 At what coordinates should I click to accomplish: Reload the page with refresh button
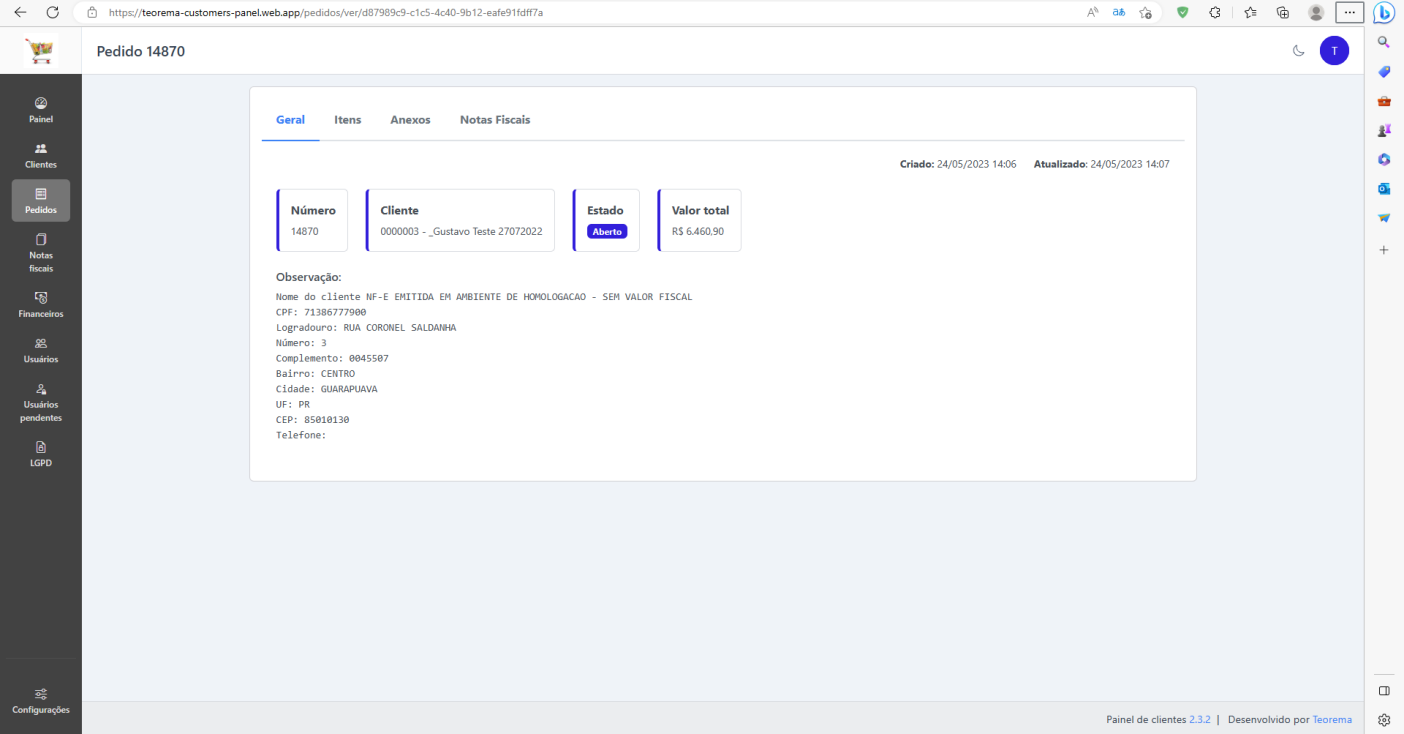click(53, 13)
